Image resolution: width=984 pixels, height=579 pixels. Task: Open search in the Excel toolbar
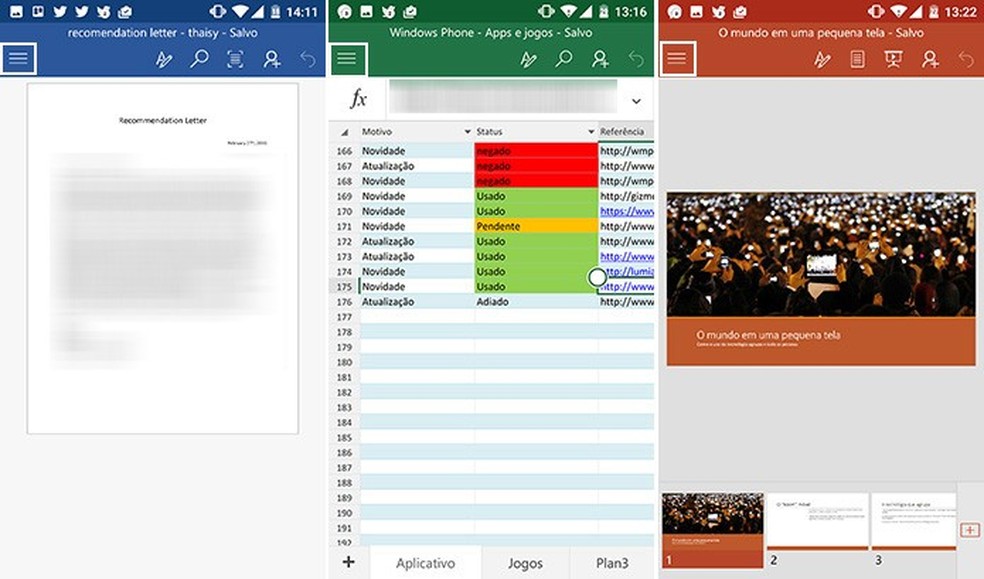(564, 59)
